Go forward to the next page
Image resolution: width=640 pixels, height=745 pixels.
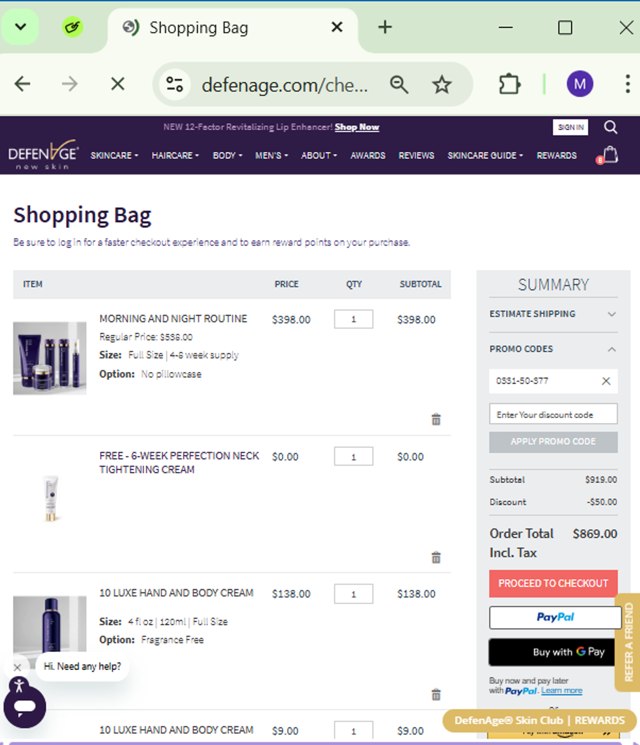click(x=69, y=84)
